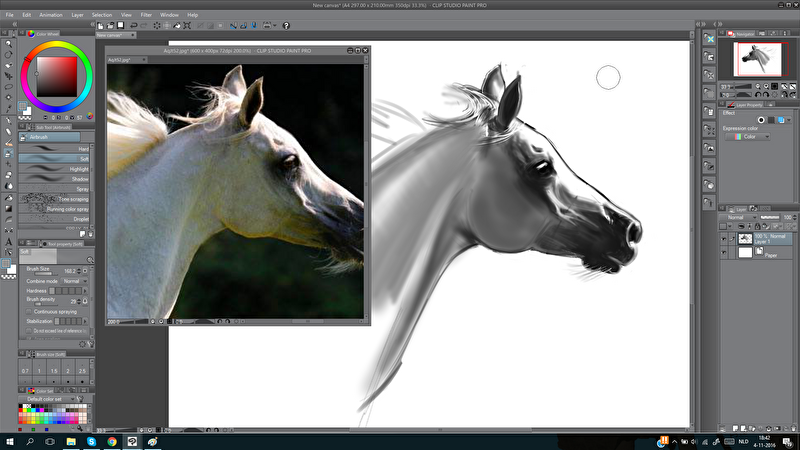Viewport: 800px width, 450px height.
Task: Click the zoom out icon in Navigator
Action: tap(758, 87)
